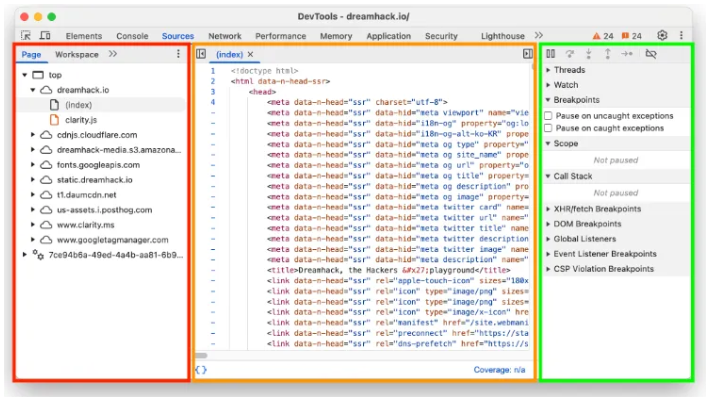Enable Pause on uncaught exceptions

coord(548,116)
